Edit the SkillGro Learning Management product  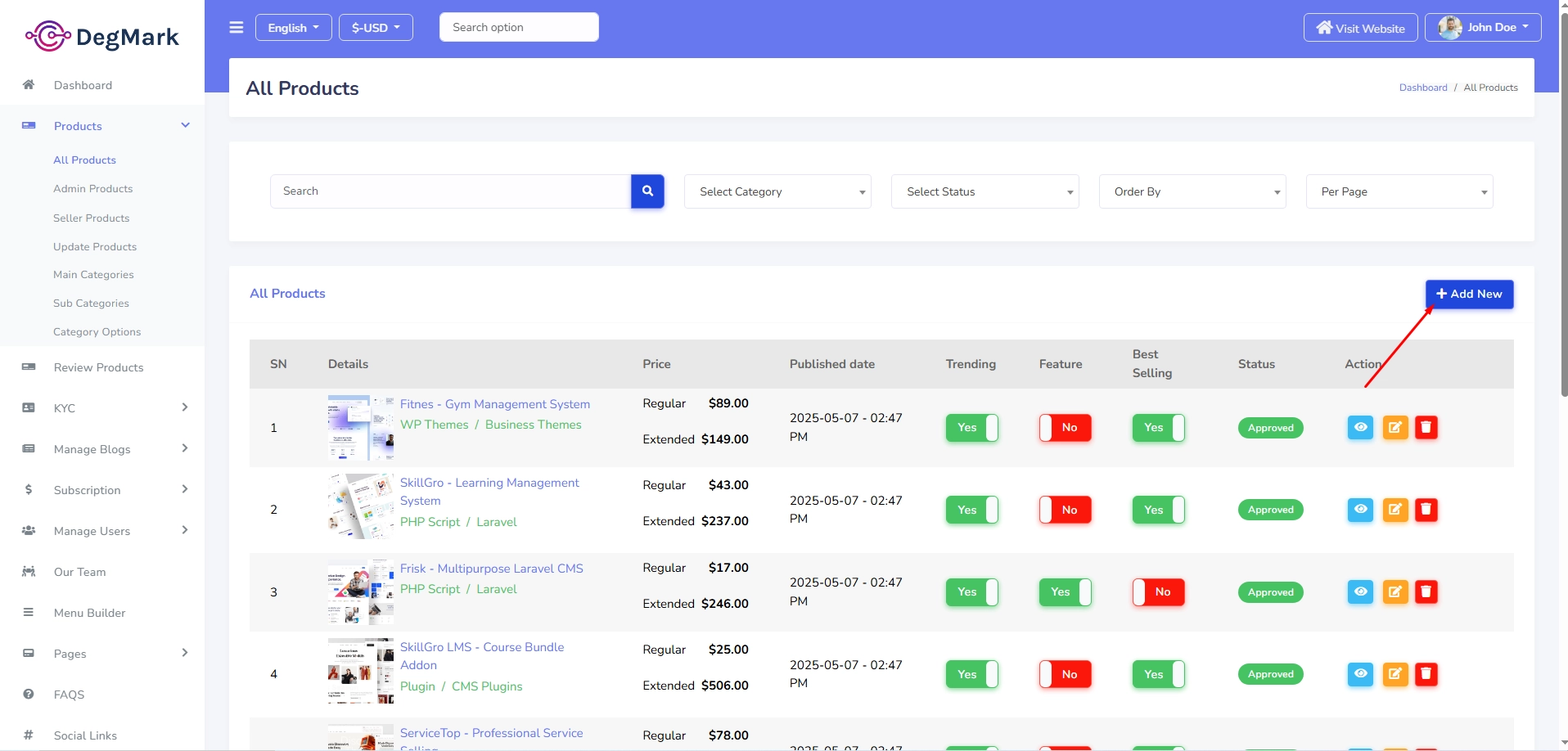(x=1395, y=510)
